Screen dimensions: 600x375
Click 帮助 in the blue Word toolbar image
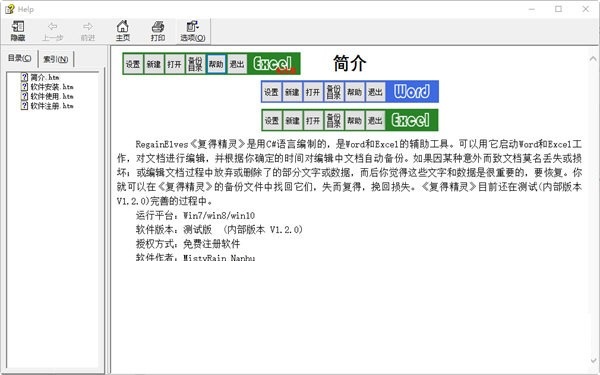354,92
